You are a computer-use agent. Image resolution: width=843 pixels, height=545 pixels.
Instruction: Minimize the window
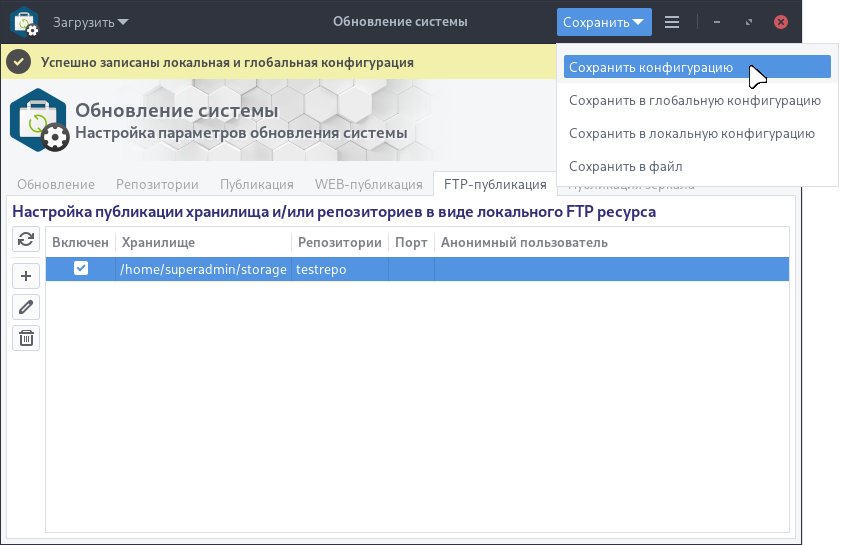click(x=717, y=22)
